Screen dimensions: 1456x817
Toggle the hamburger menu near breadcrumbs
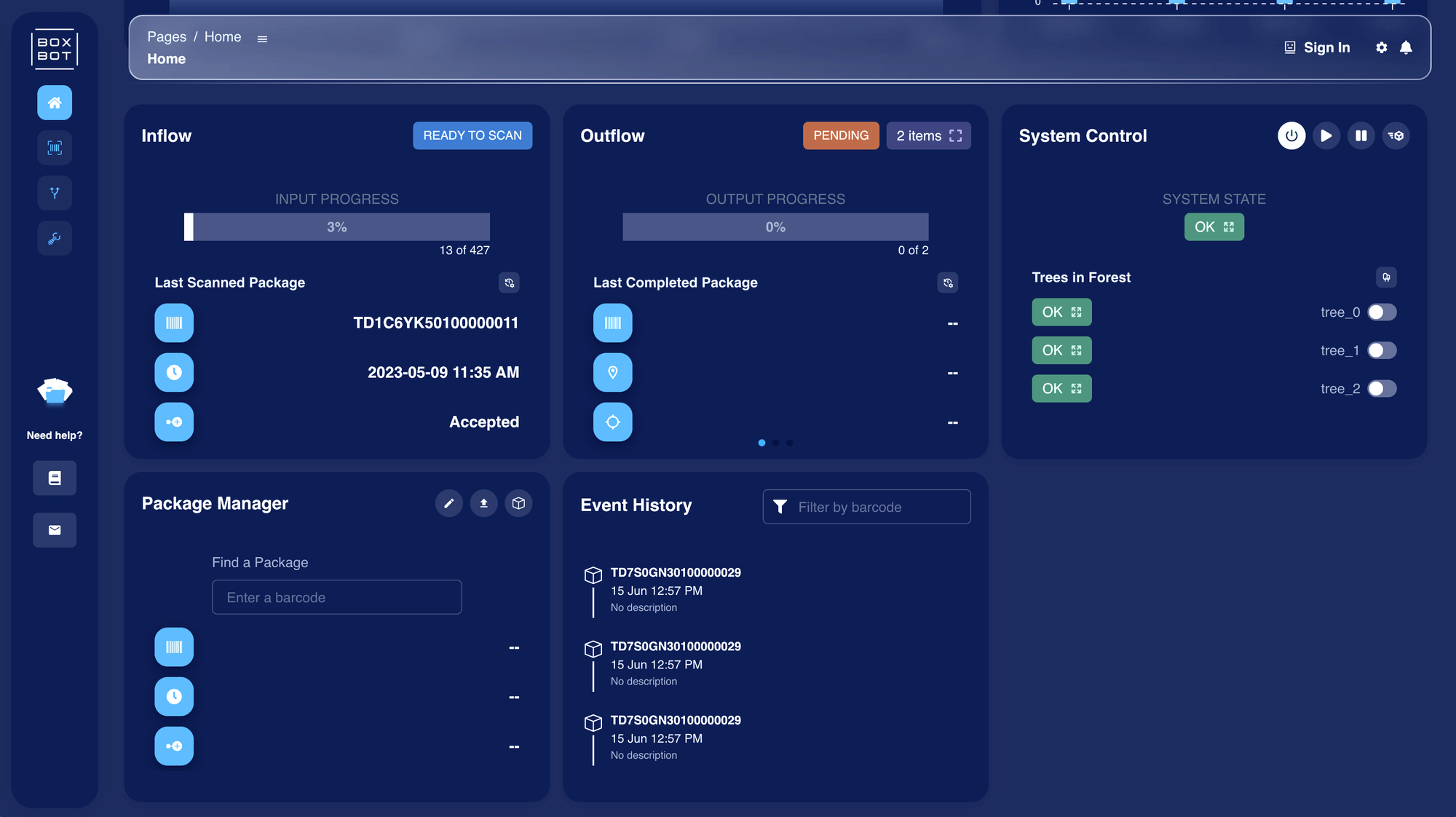click(x=262, y=39)
